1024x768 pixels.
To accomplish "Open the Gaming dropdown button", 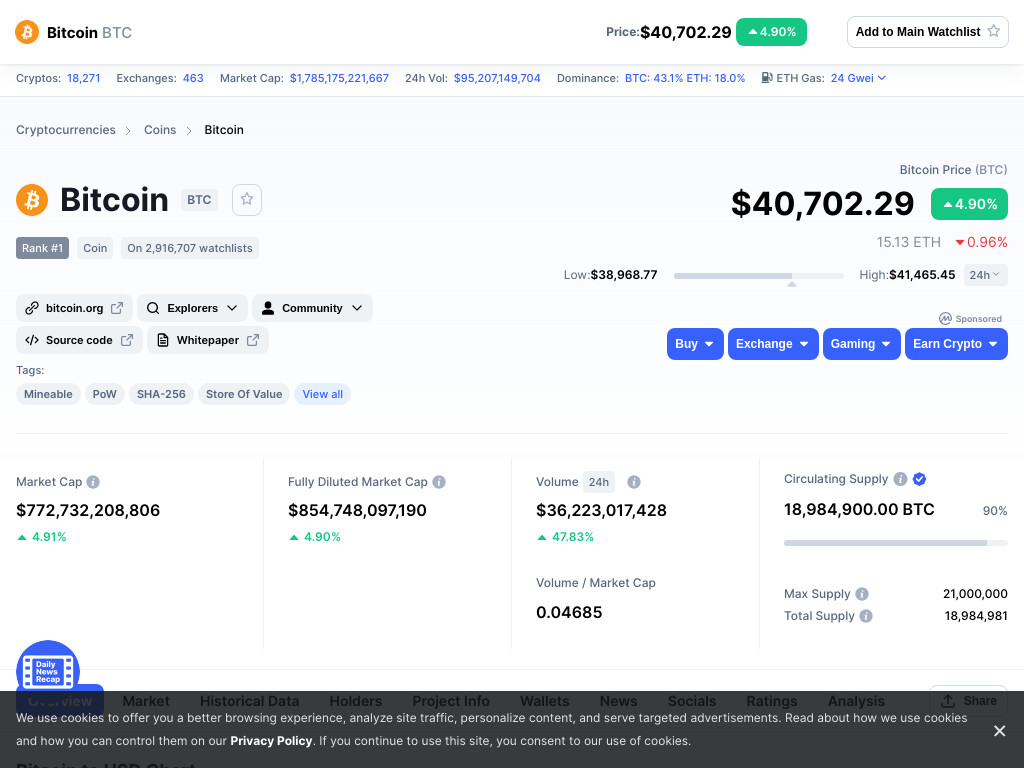I will coord(861,344).
